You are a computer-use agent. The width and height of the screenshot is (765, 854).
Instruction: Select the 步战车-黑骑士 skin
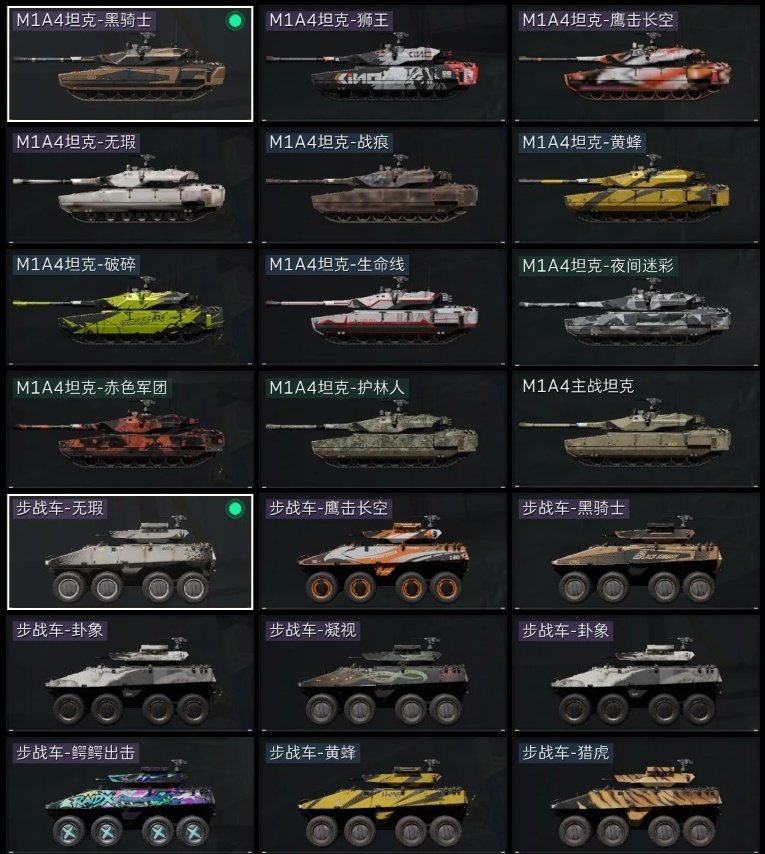636,551
